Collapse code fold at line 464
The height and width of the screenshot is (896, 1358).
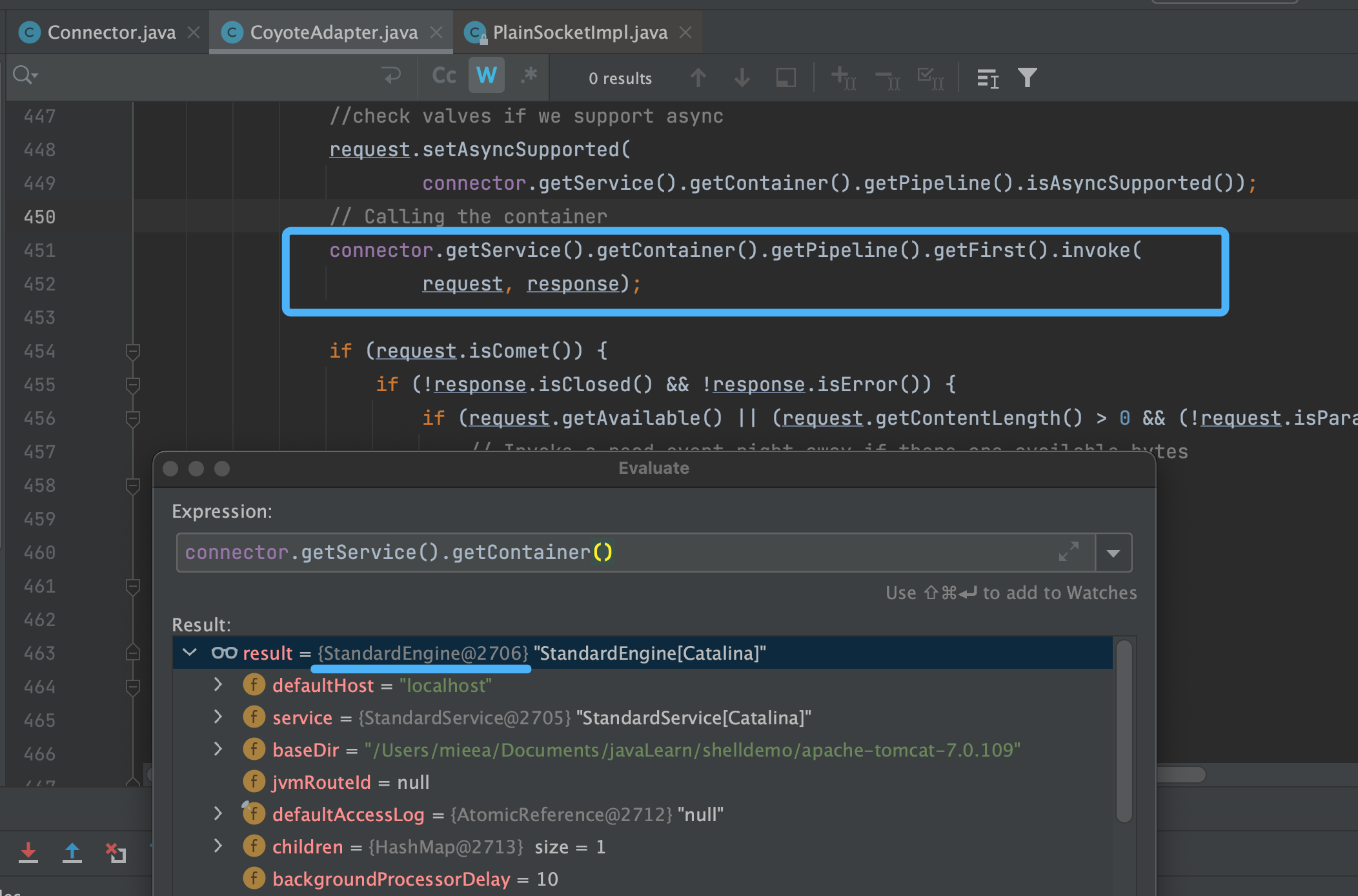[x=133, y=687]
